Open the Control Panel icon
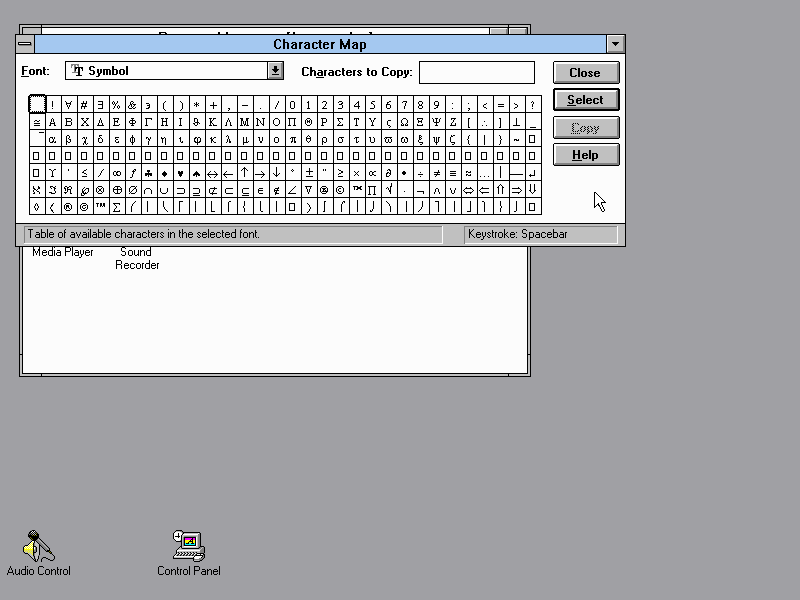This screenshot has height=600, width=800. tap(188, 547)
